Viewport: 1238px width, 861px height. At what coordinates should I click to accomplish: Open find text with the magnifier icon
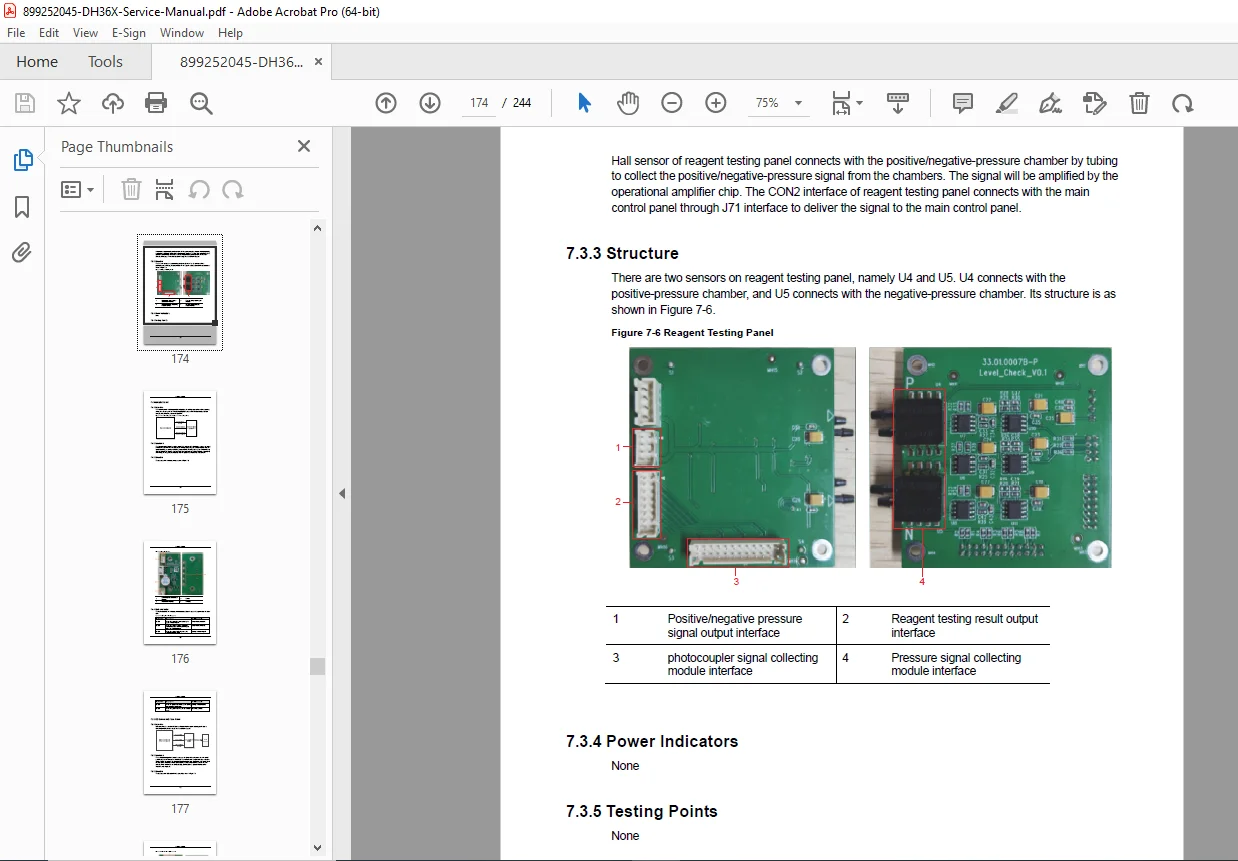(201, 103)
